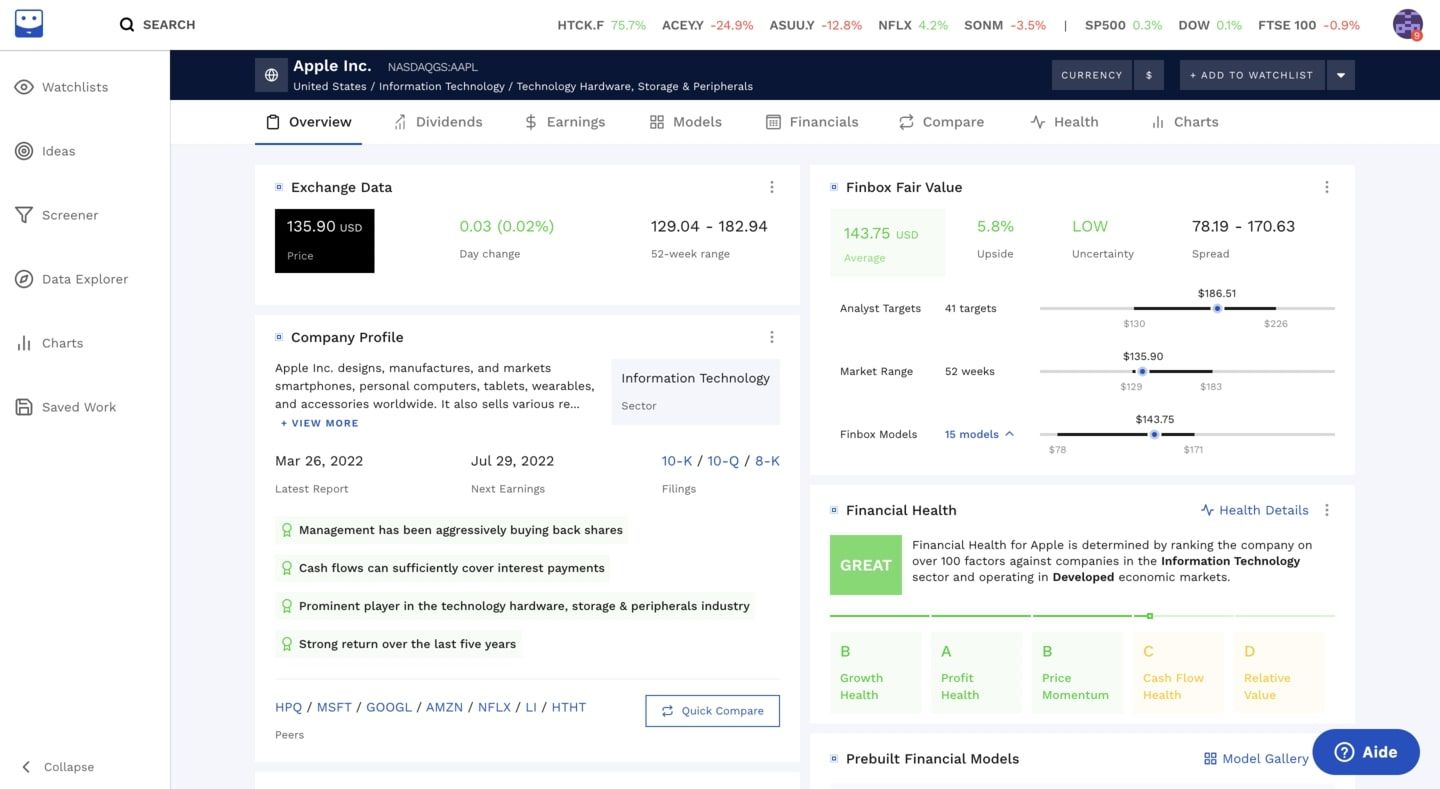Click the Search field

[158, 24]
